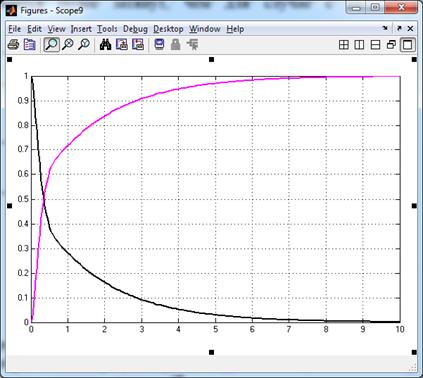This screenshot has width=423, height=378.
Task: Select the Zoom X-axis magnifier tool
Action: (x=68, y=44)
